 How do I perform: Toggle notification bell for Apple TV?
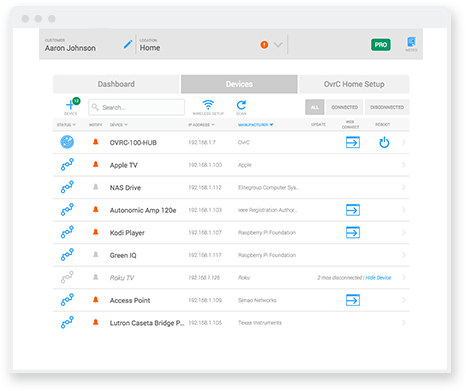[x=96, y=164]
